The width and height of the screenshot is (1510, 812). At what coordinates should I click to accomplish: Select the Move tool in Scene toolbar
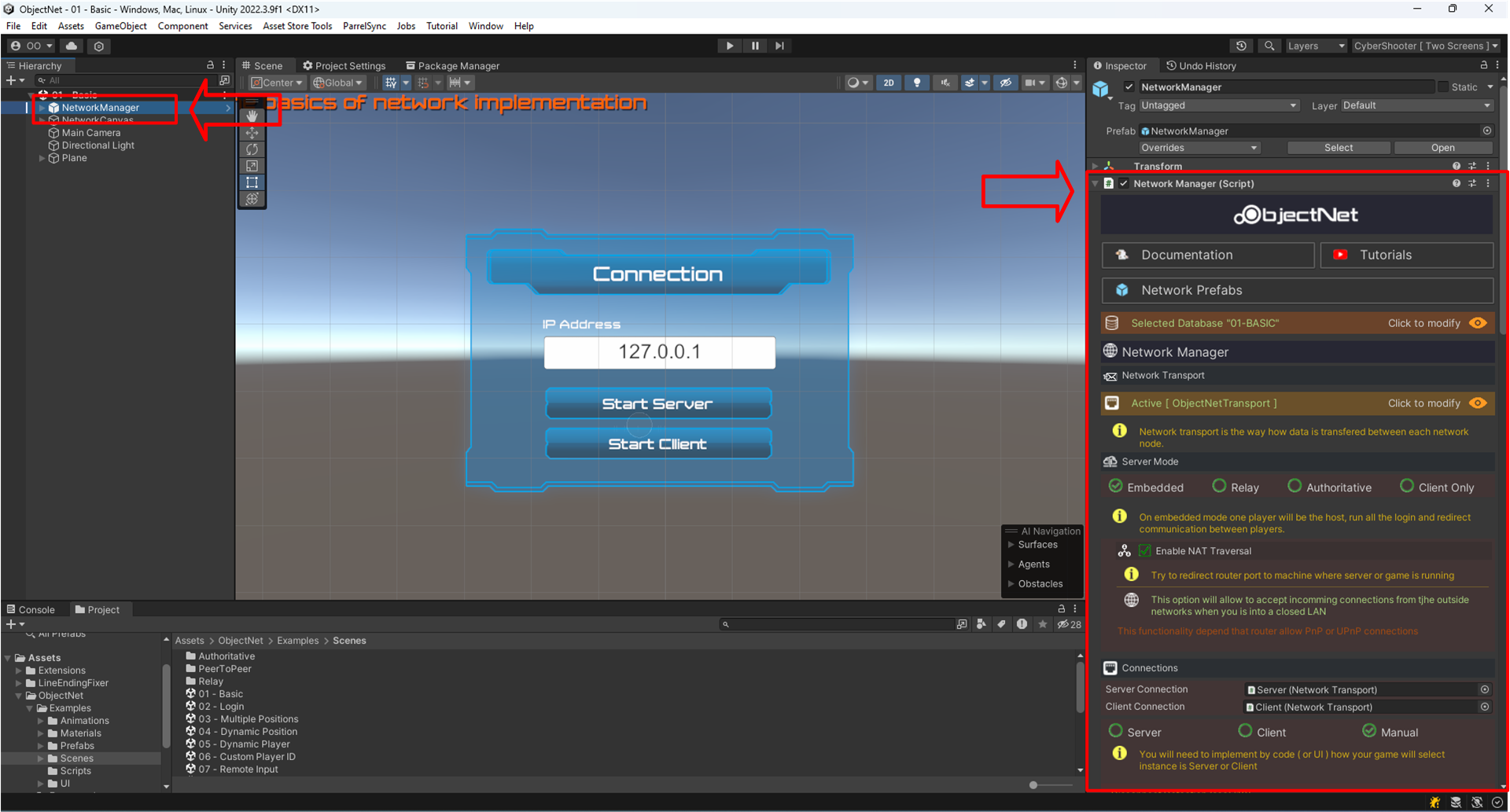click(252, 132)
